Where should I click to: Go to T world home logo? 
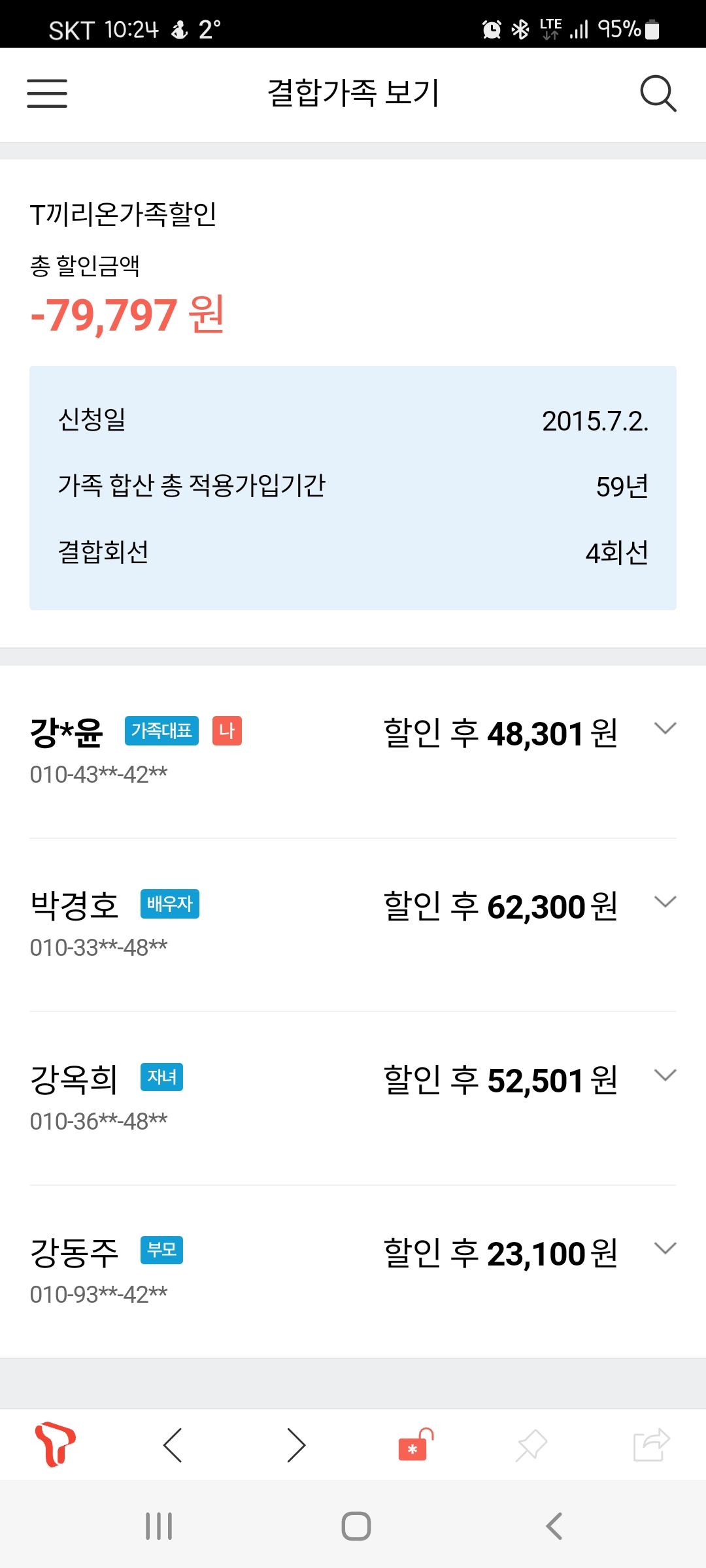pyautogui.click(x=55, y=1445)
